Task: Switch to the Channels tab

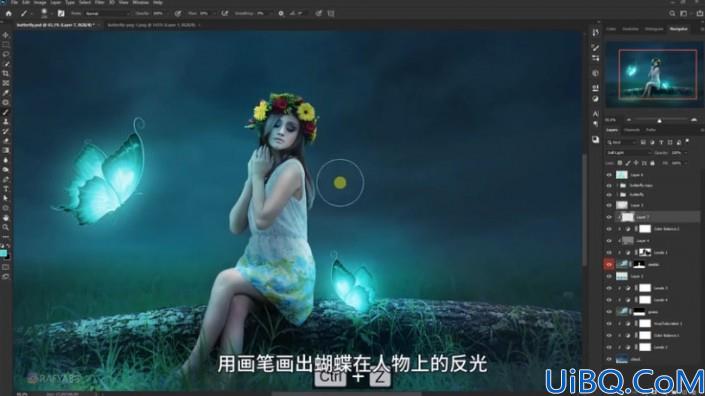Action: tap(632, 130)
